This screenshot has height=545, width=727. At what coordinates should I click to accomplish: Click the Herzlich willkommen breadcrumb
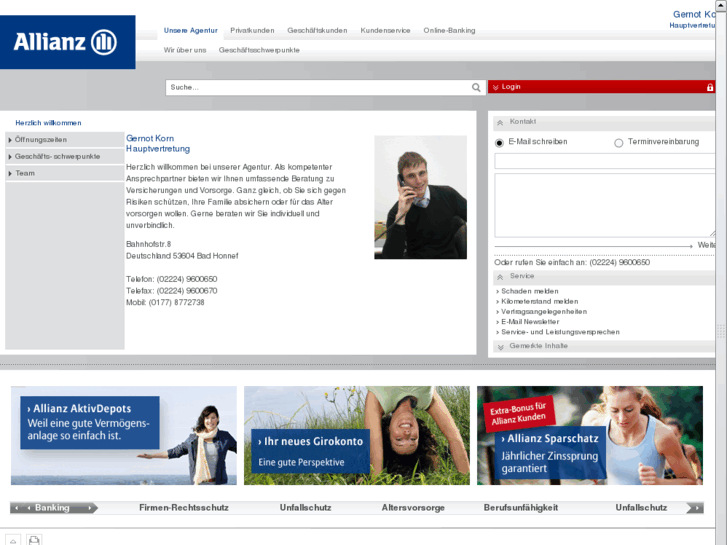48,123
